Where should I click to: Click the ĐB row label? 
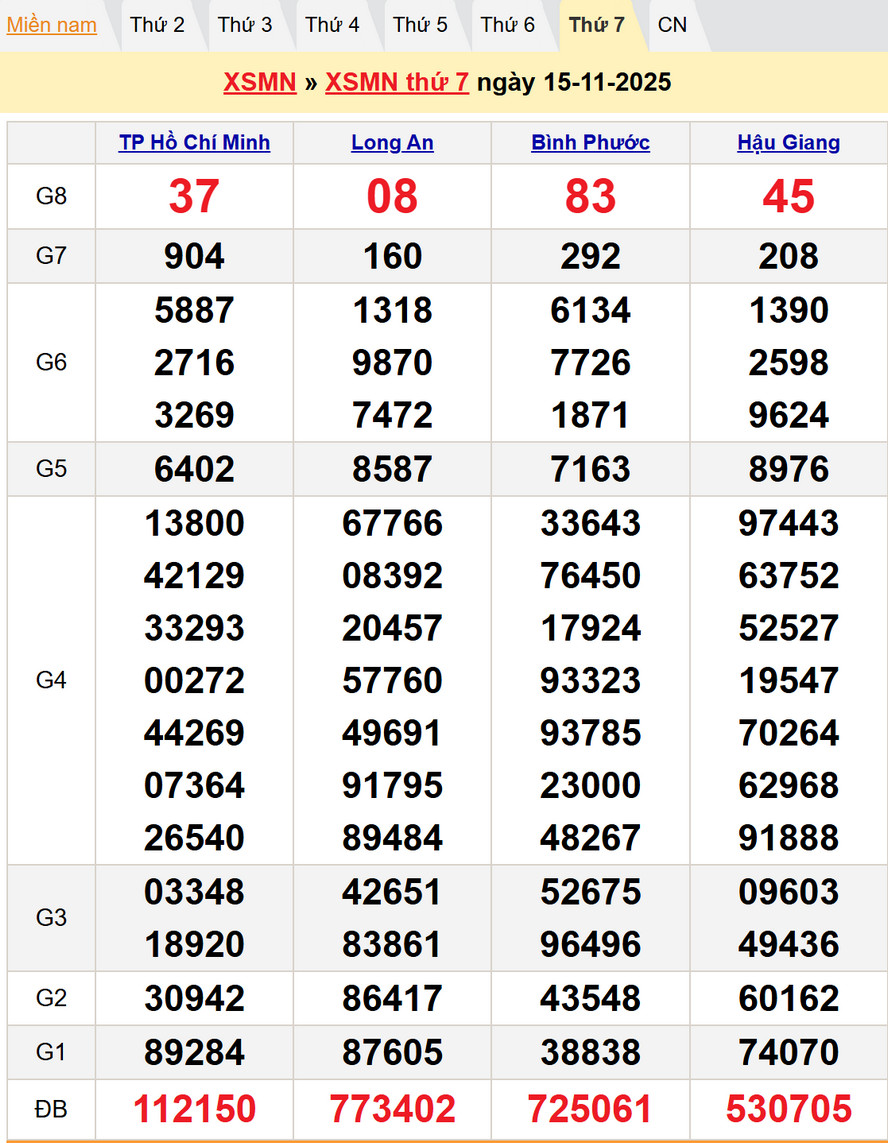point(51,1108)
